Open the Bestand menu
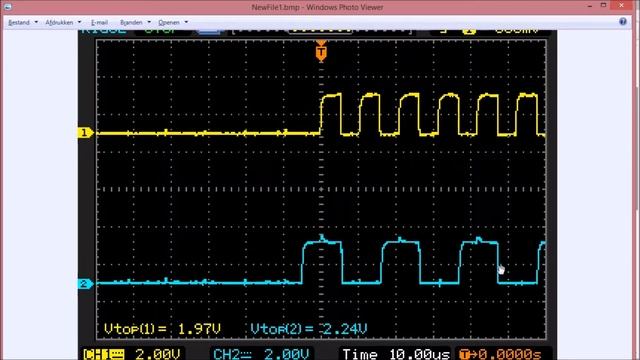Viewport: 640px width, 360px height. (x=19, y=22)
